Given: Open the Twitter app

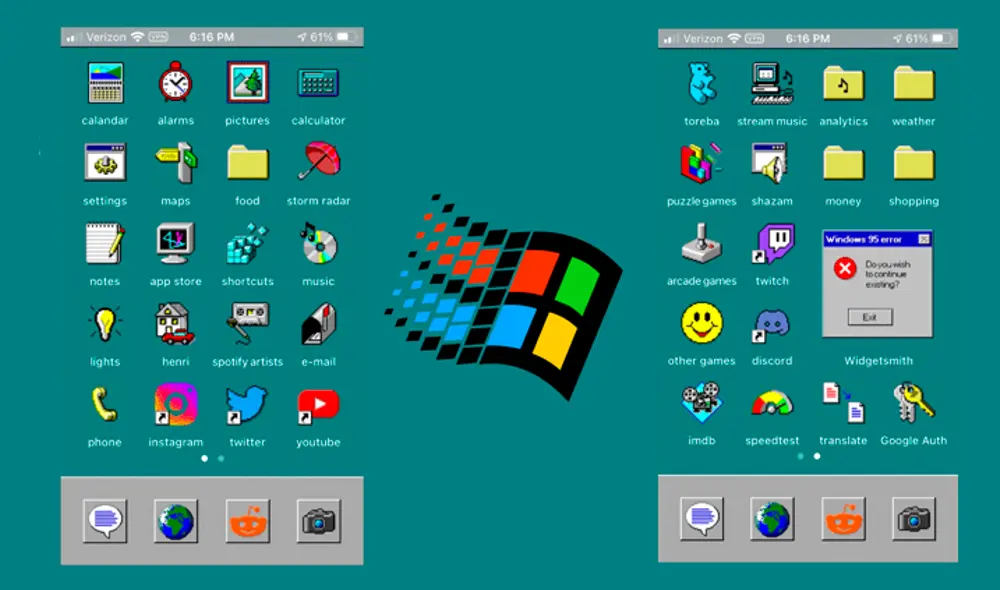Looking at the screenshot, I should point(247,405).
